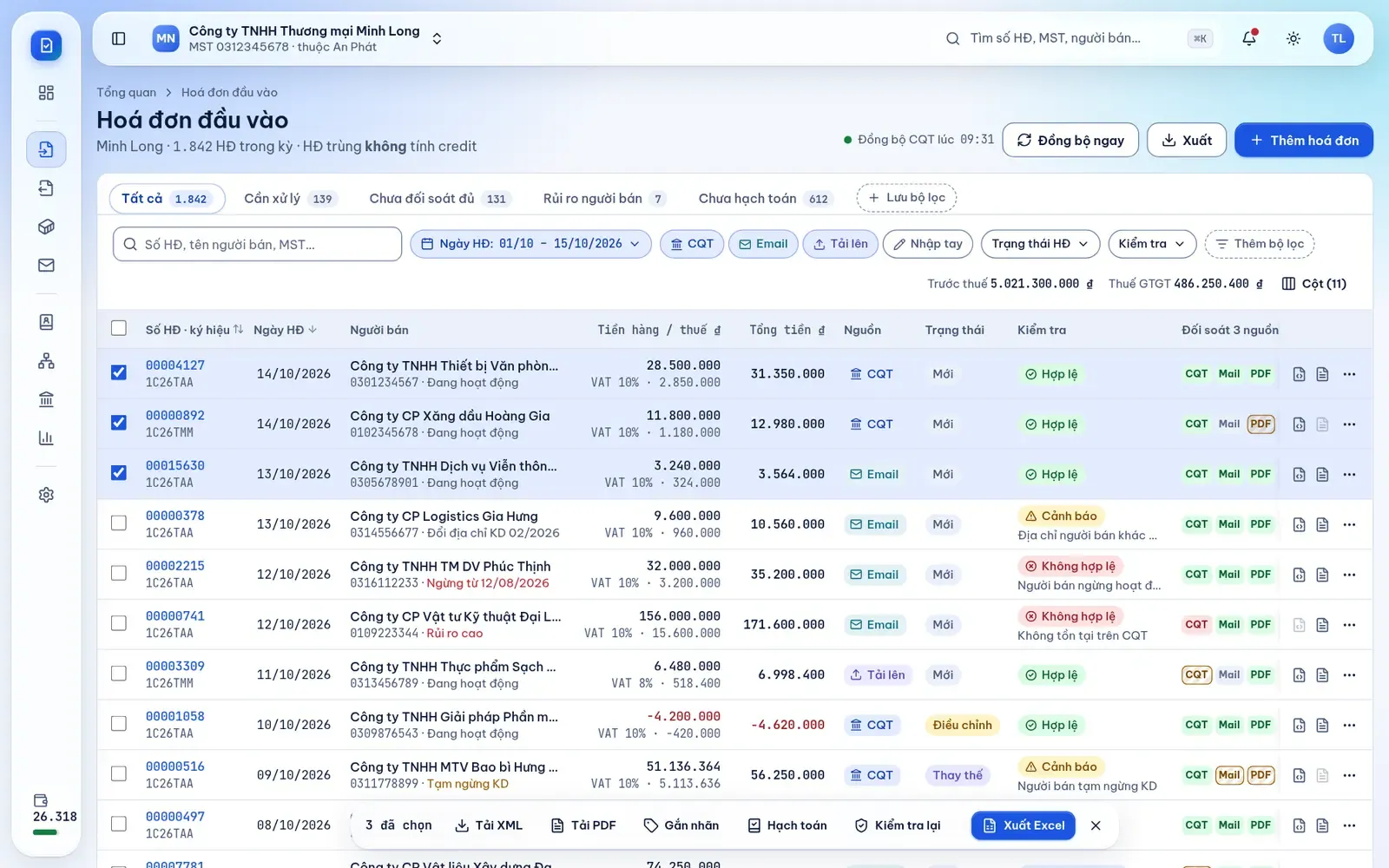The height and width of the screenshot is (868, 1389).
Task: Click the Đồng bộ ngay button
Action: pos(1070,141)
